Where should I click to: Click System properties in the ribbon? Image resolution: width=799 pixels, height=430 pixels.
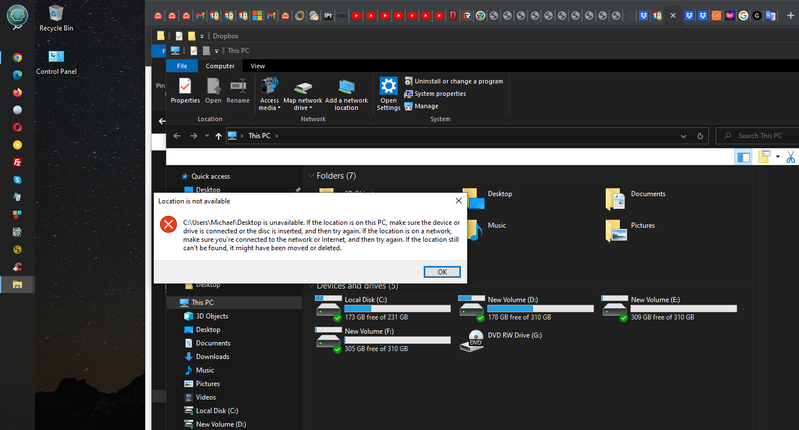pos(440,93)
